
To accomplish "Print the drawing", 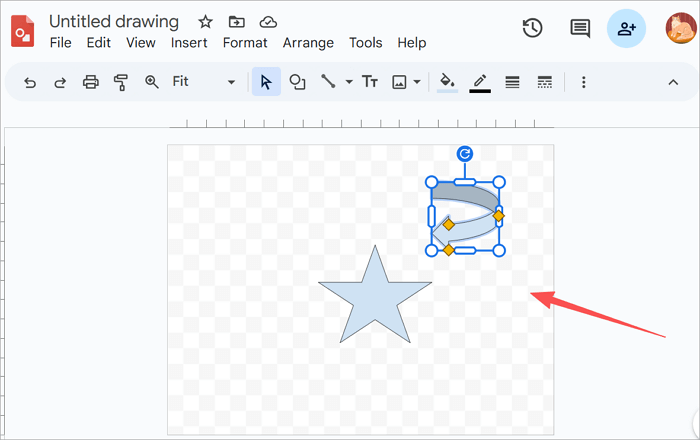I will (91, 82).
